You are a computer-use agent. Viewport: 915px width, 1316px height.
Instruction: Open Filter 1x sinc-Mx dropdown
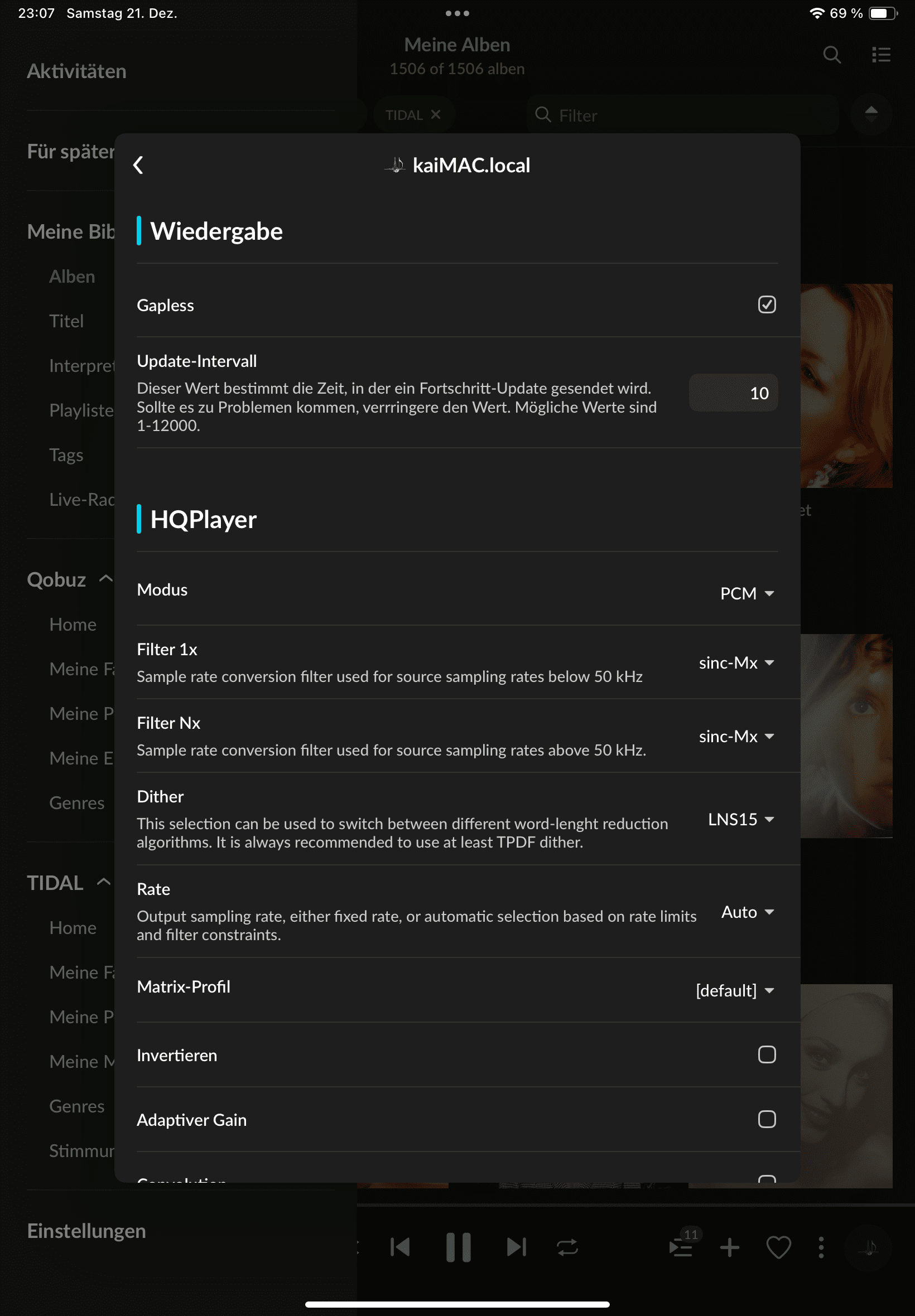point(736,662)
